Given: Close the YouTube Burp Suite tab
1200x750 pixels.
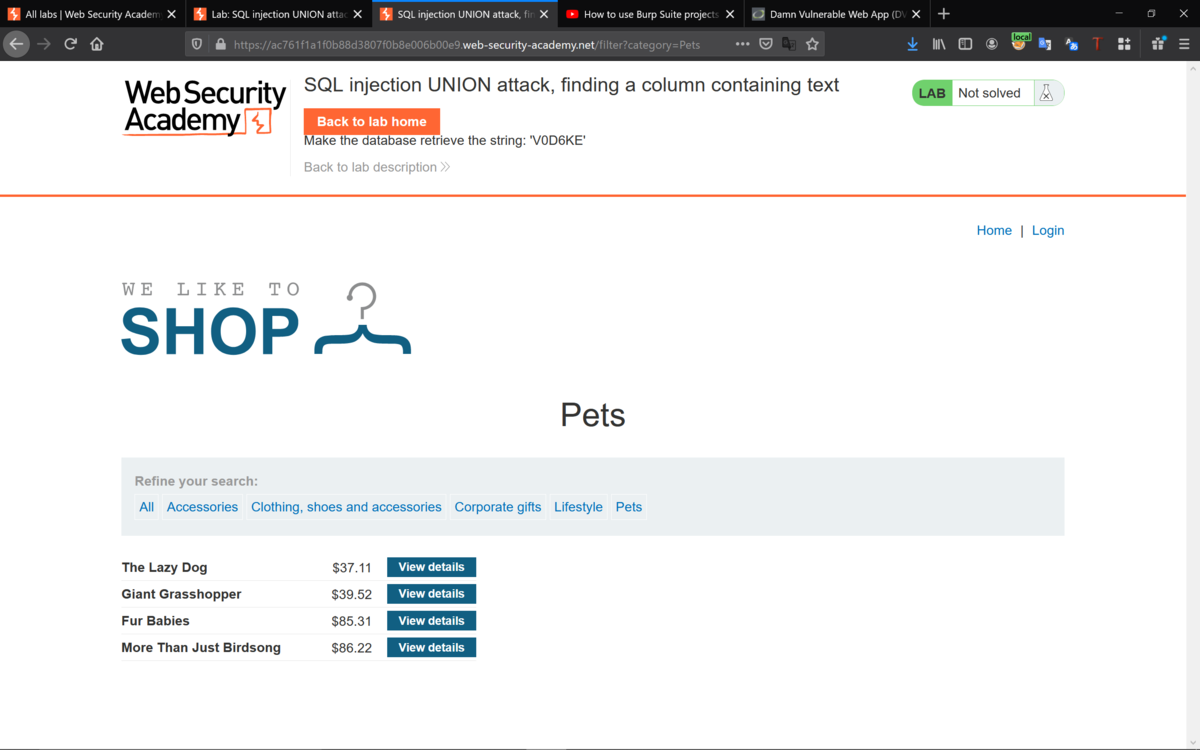Looking at the screenshot, I should [729, 14].
